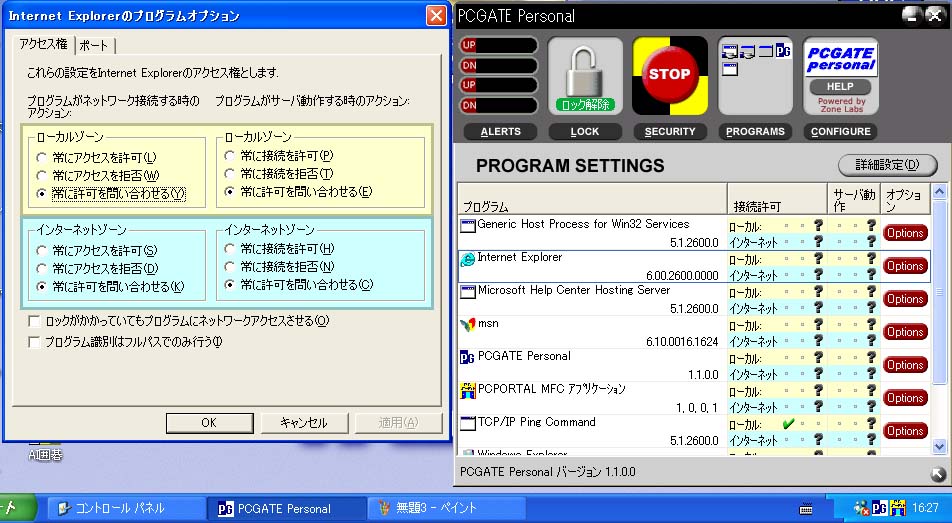The width and height of the screenshot is (952, 523).
Task: Select the Internet Explorer program row name
Action: [x=520, y=258]
